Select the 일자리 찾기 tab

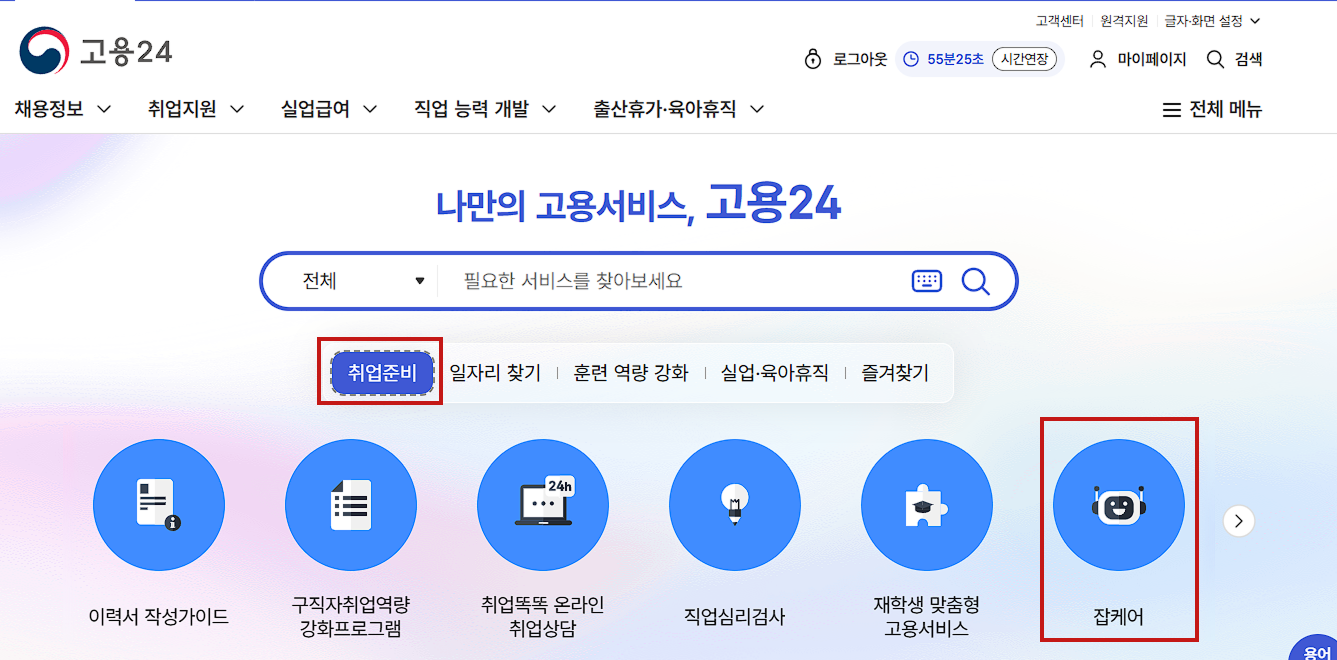point(495,373)
